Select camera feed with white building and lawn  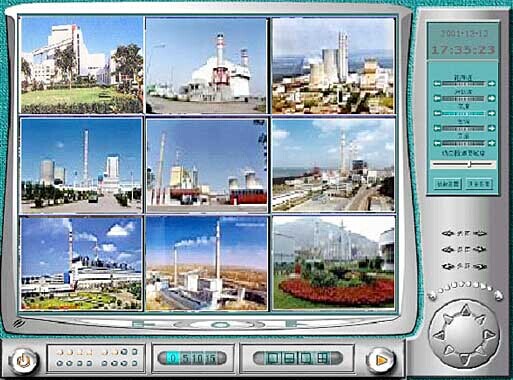pyautogui.click(x=82, y=65)
